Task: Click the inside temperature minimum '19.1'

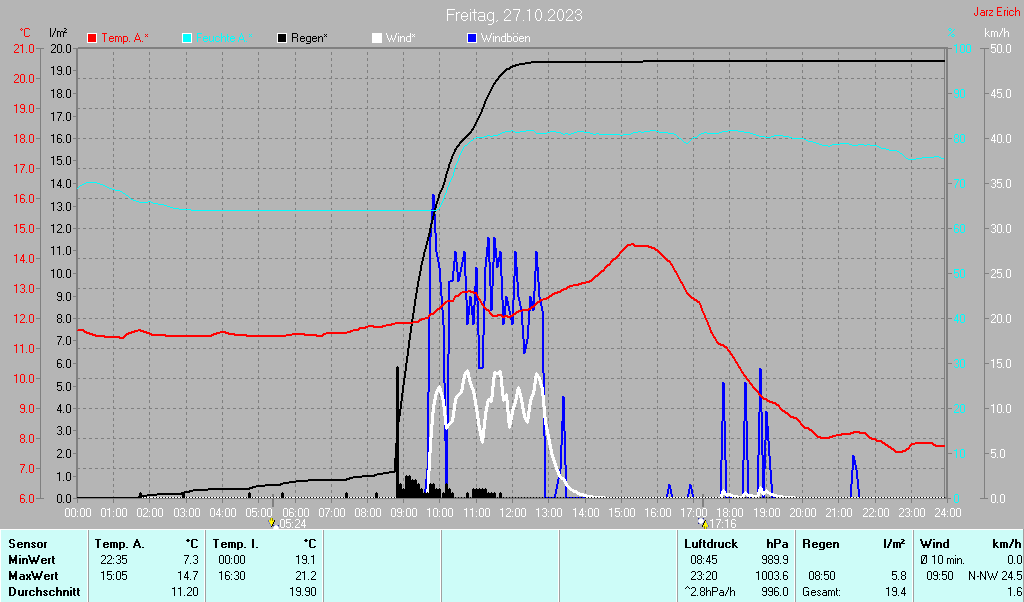Action: (x=306, y=560)
